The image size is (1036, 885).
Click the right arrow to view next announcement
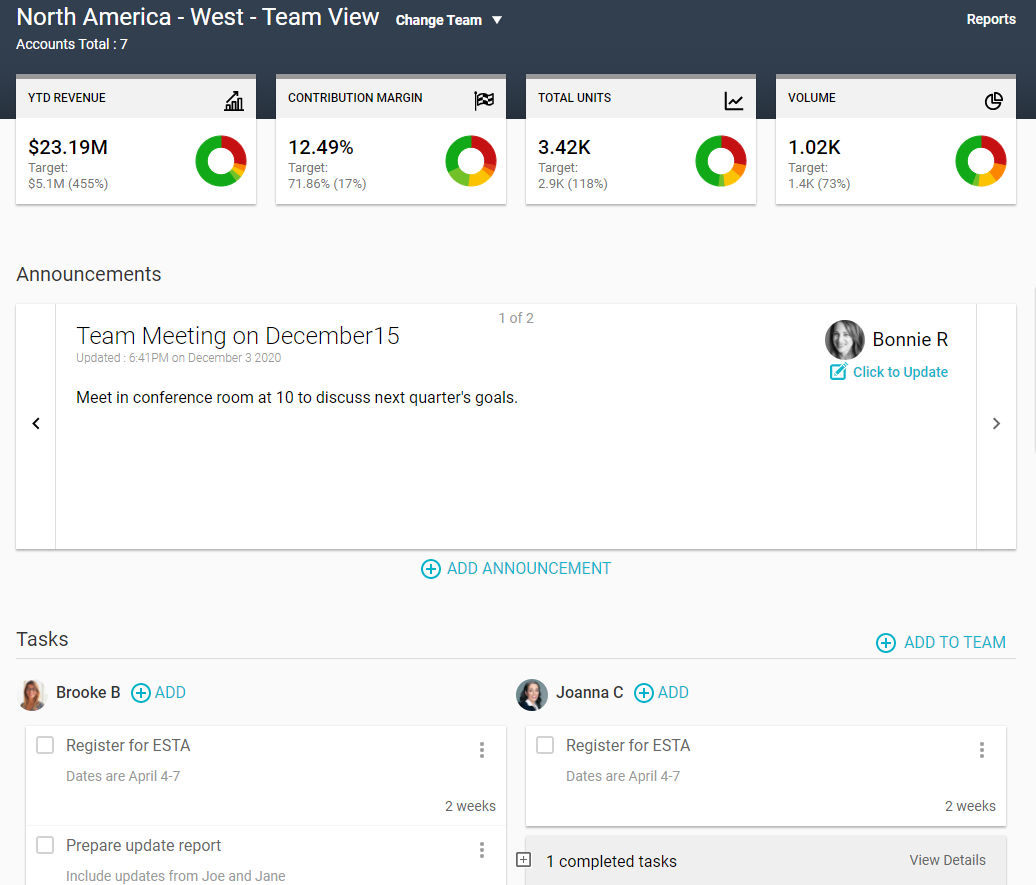(996, 423)
